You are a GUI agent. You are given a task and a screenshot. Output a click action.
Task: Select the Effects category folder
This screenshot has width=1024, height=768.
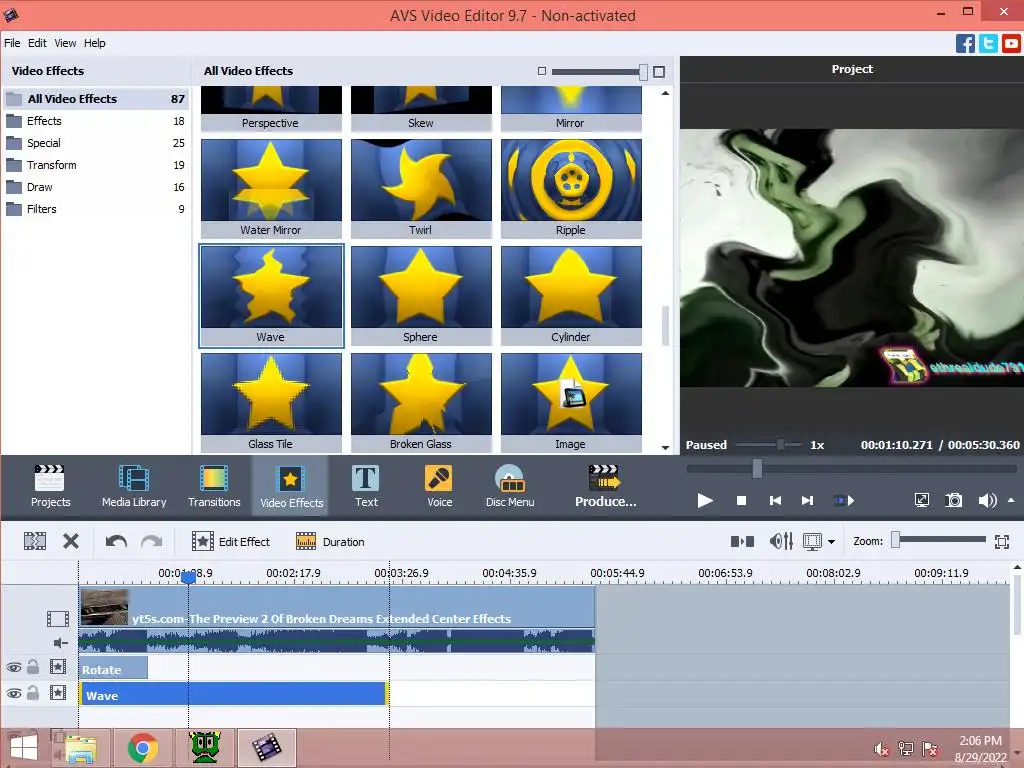click(x=96, y=121)
